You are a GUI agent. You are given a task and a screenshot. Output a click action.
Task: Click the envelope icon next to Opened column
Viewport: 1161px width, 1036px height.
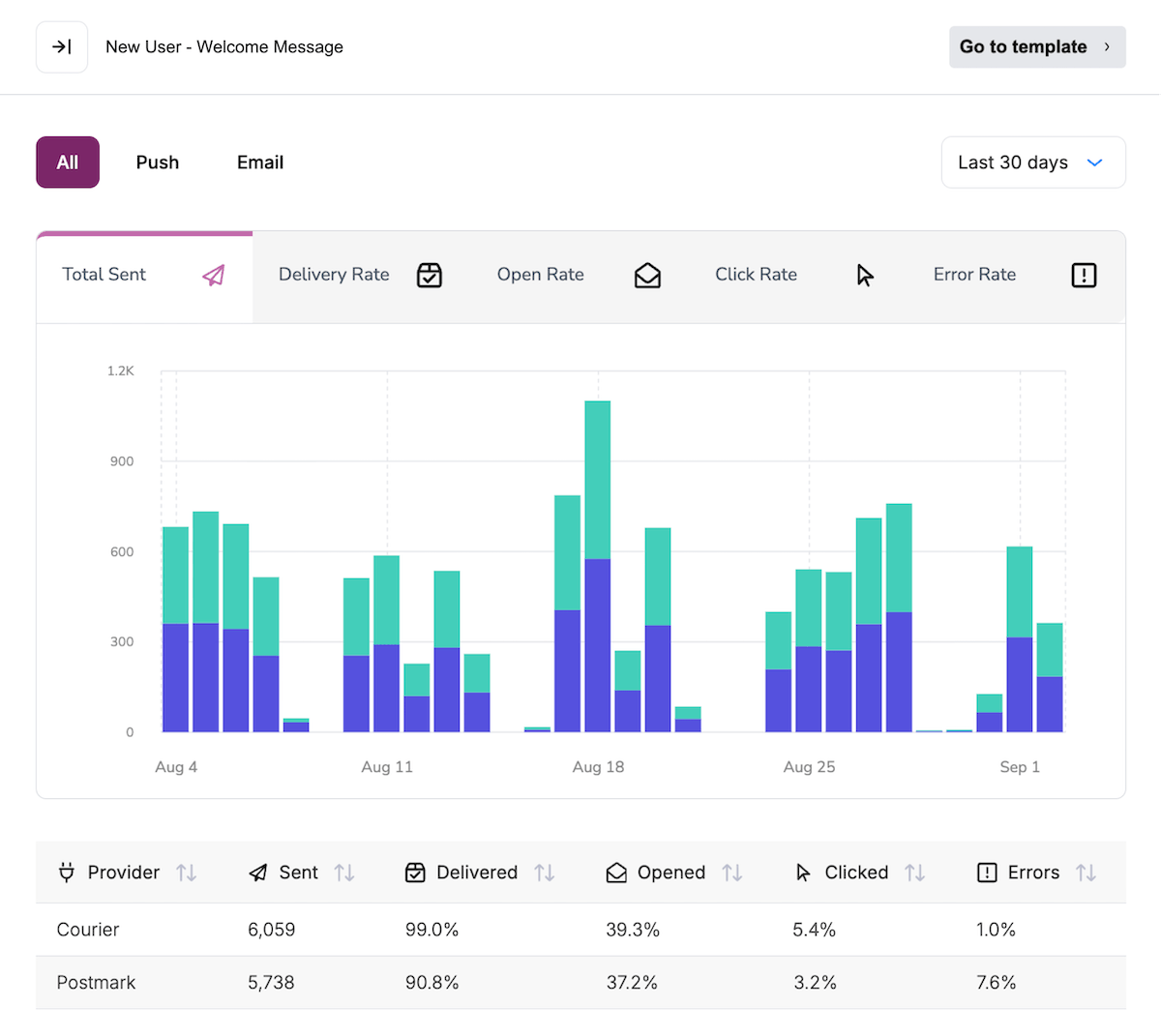tap(616, 872)
